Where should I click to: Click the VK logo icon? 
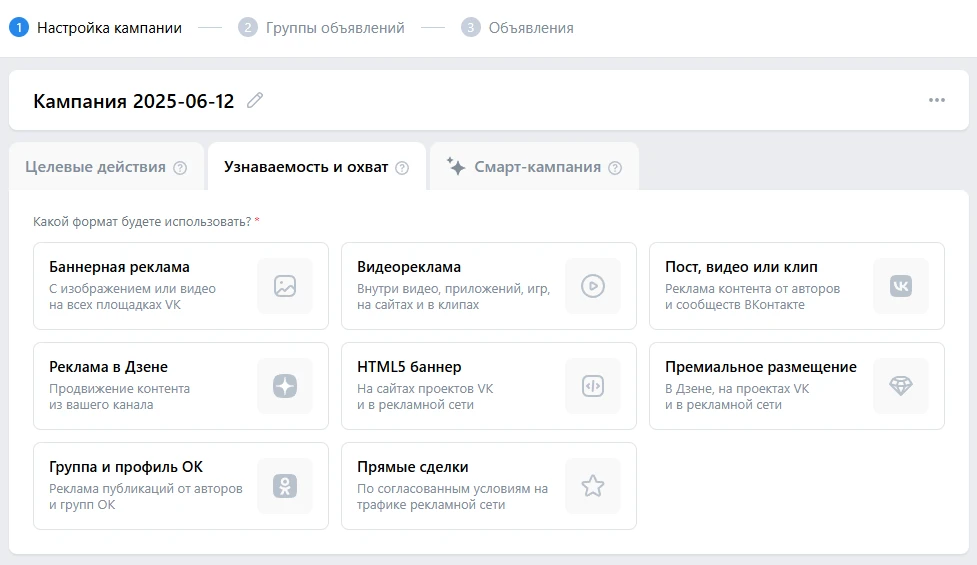point(901,286)
